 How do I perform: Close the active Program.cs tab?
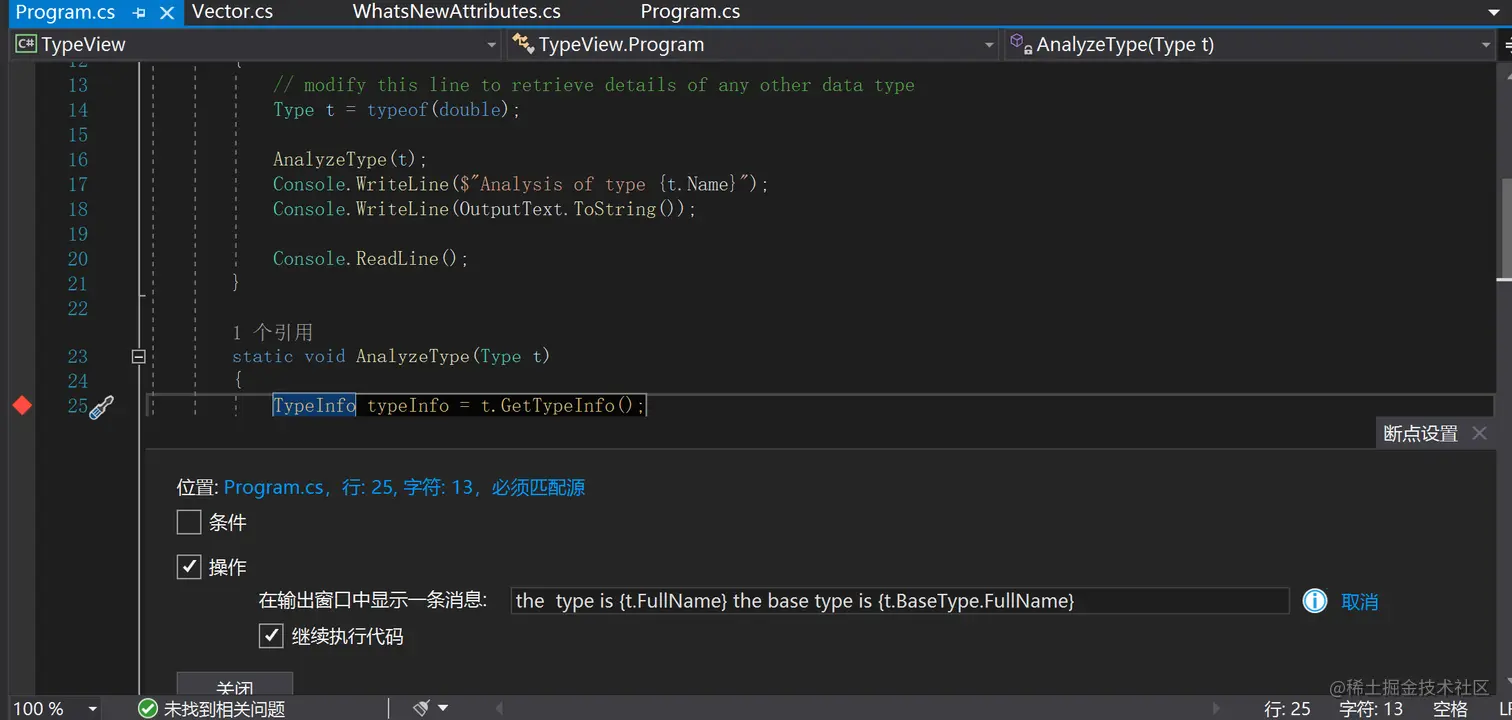(x=167, y=13)
